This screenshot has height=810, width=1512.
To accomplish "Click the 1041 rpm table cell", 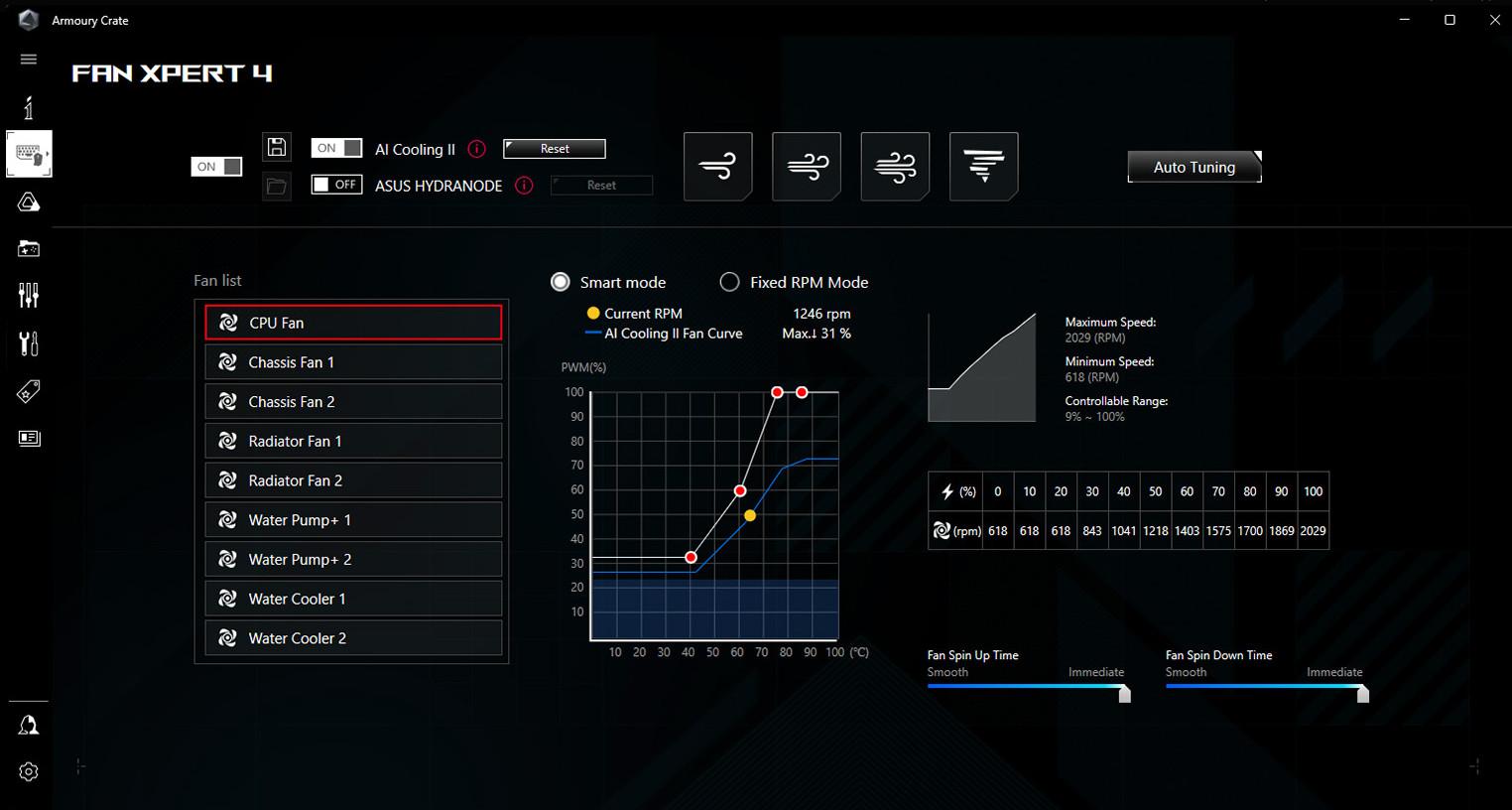I will tap(1124, 531).
